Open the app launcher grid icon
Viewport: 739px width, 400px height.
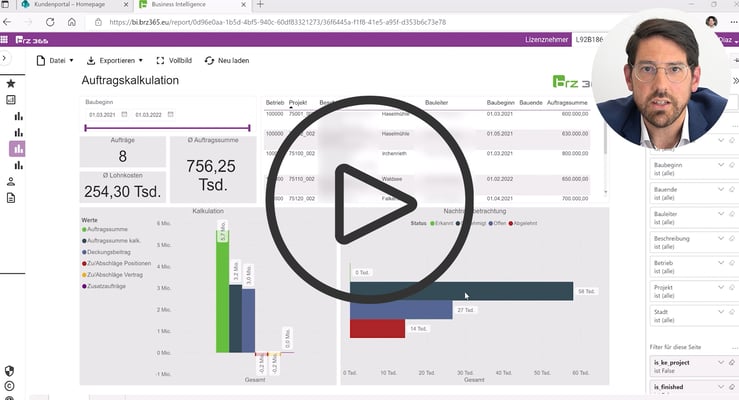tap(5, 40)
